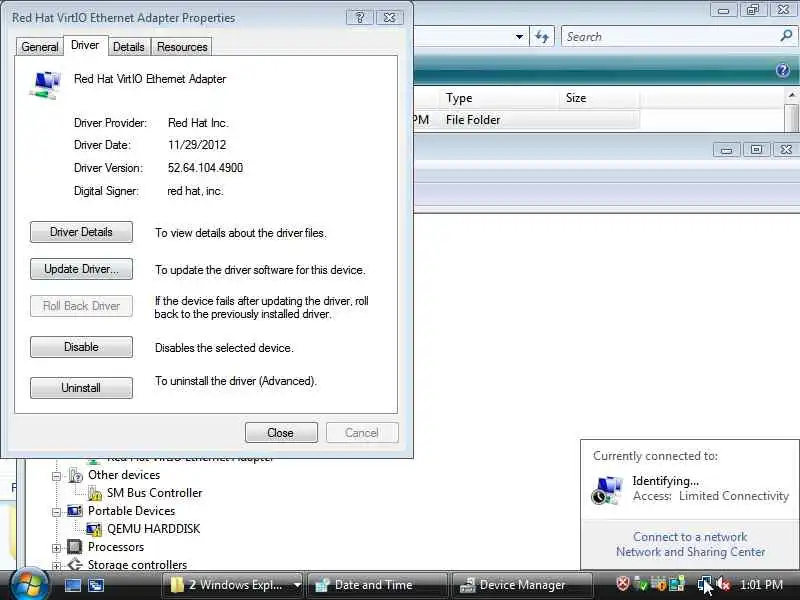Click the Processors chip icon
Screen dimensions: 800x600
[74, 547]
